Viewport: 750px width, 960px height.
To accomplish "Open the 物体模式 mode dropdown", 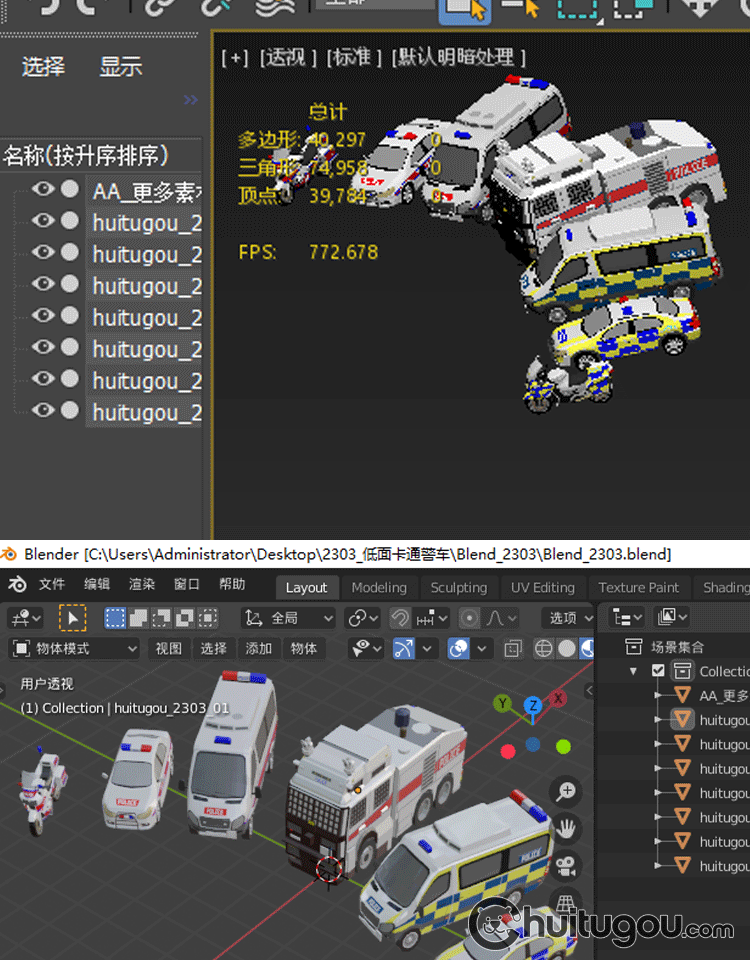I will [75, 648].
